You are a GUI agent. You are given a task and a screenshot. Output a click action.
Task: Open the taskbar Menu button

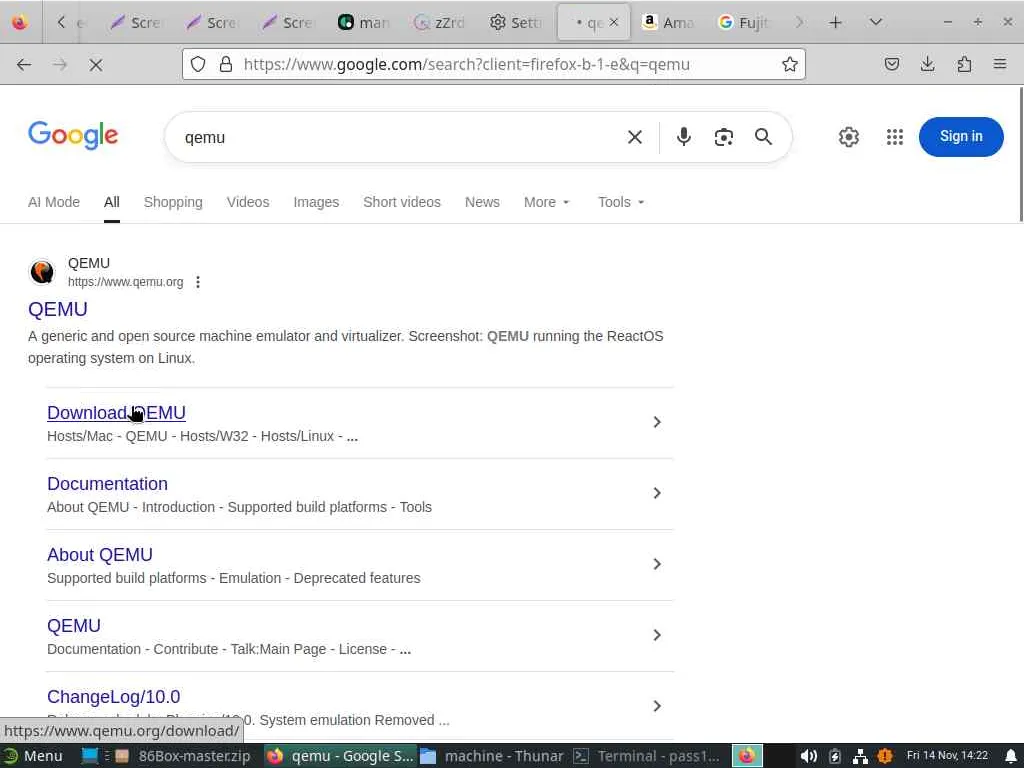[x=34, y=756]
